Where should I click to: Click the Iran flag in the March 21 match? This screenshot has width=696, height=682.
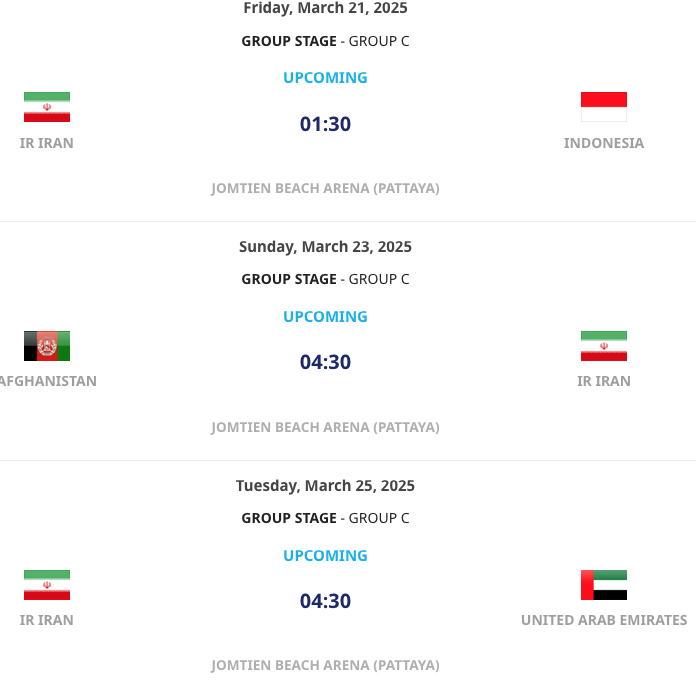pyautogui.click(x=47, y=107)
